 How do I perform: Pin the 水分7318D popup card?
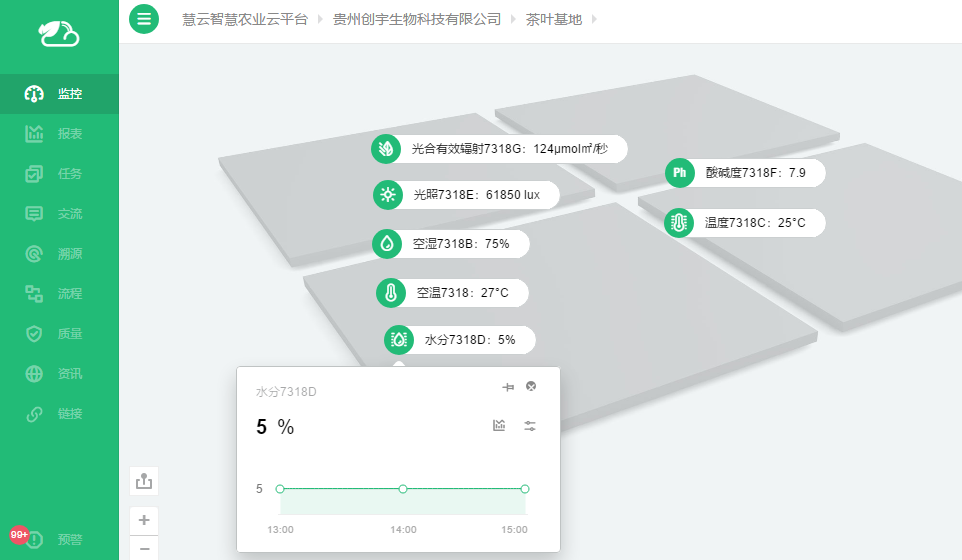[x=507, y=387]
